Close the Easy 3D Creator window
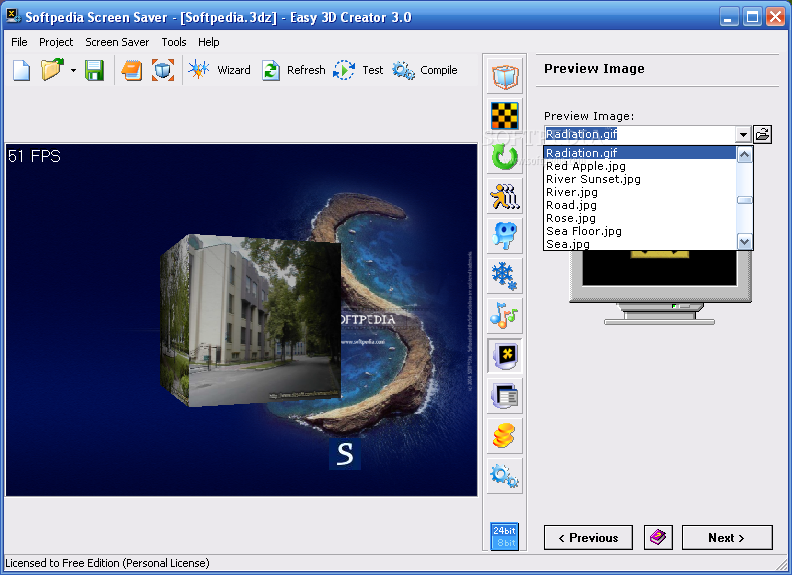This screenshot has width=792, height=575. 775,17
